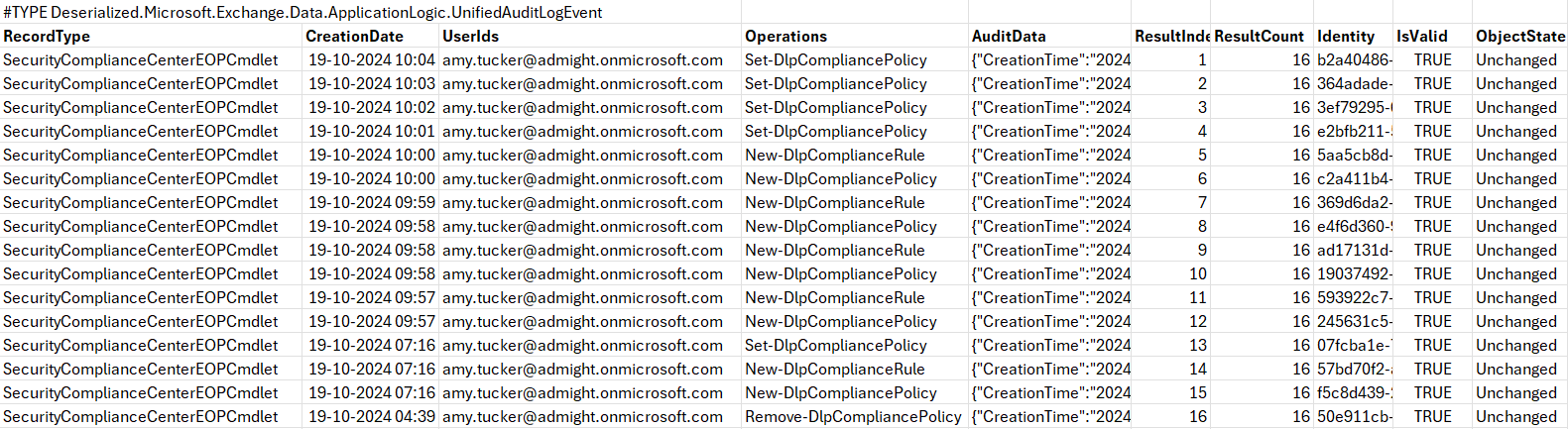1568x429 pixels.
Task: Select the ResultIndex header cell
Action: (x=1171, y=37)
